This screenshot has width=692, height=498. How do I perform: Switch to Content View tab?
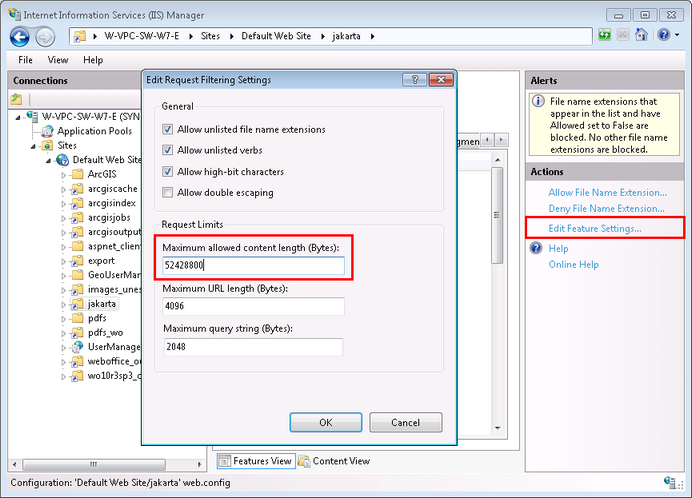coord(335,461)
